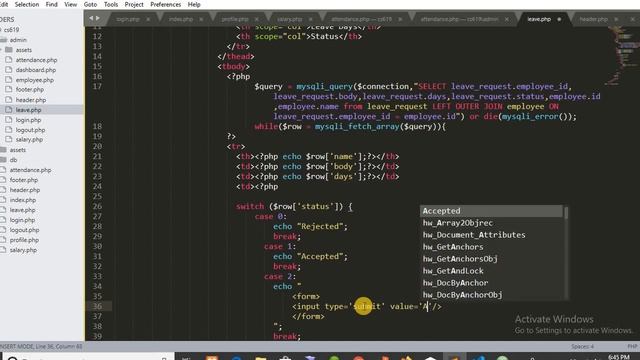Open the Preferences menu
Screen dimensions: 640x360
click(x=165, y=4)
